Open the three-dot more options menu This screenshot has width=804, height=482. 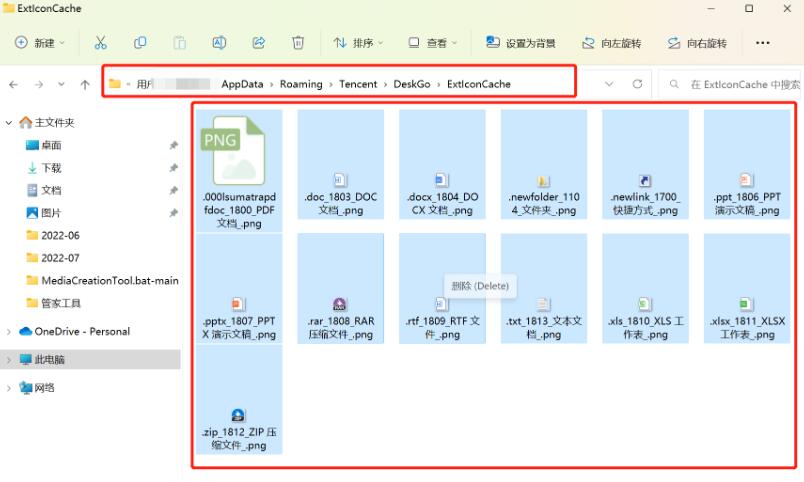pyautogui.click(x=763, y=43)
